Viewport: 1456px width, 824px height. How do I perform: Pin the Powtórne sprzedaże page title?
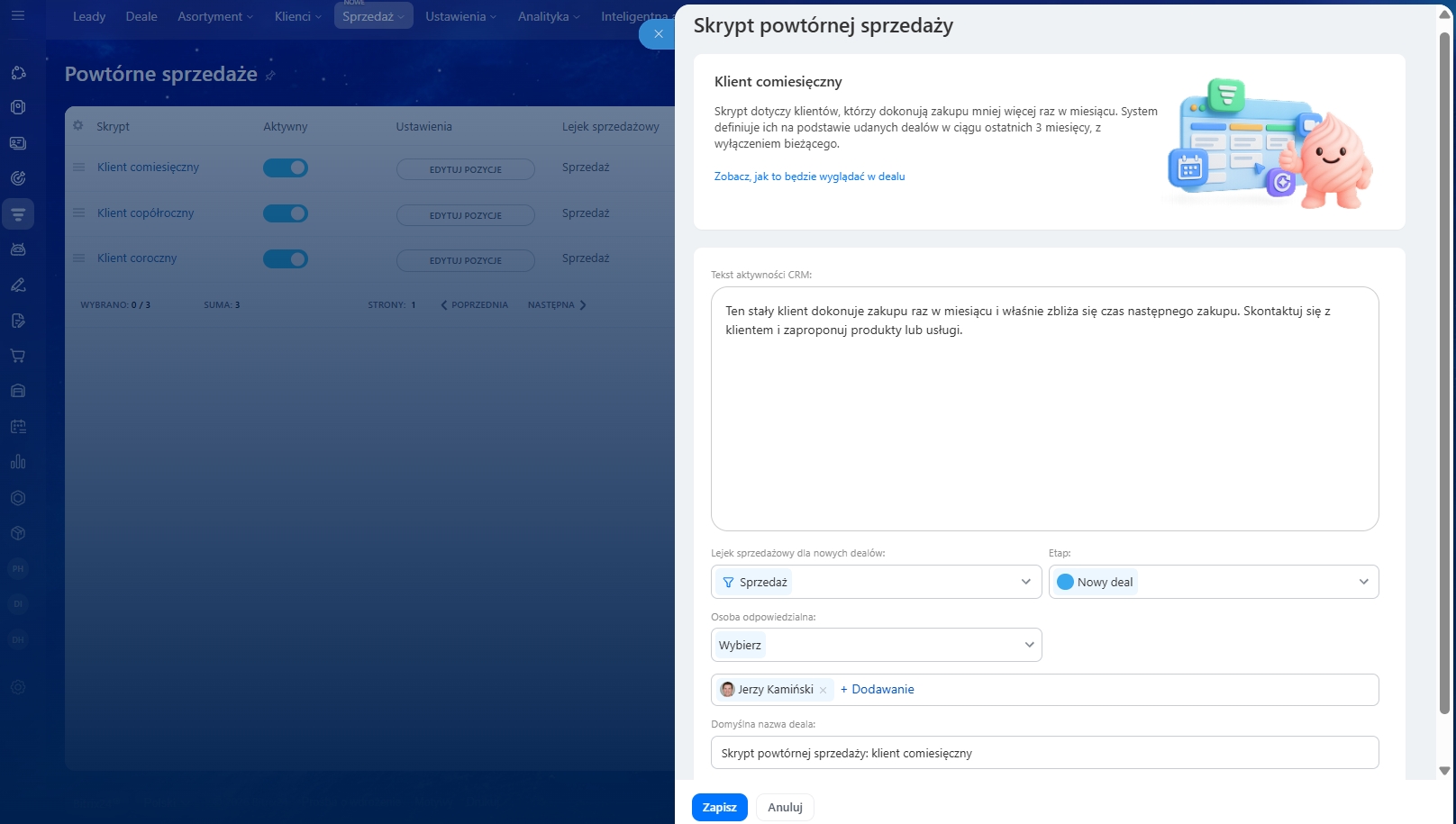[x=270, y=76]
